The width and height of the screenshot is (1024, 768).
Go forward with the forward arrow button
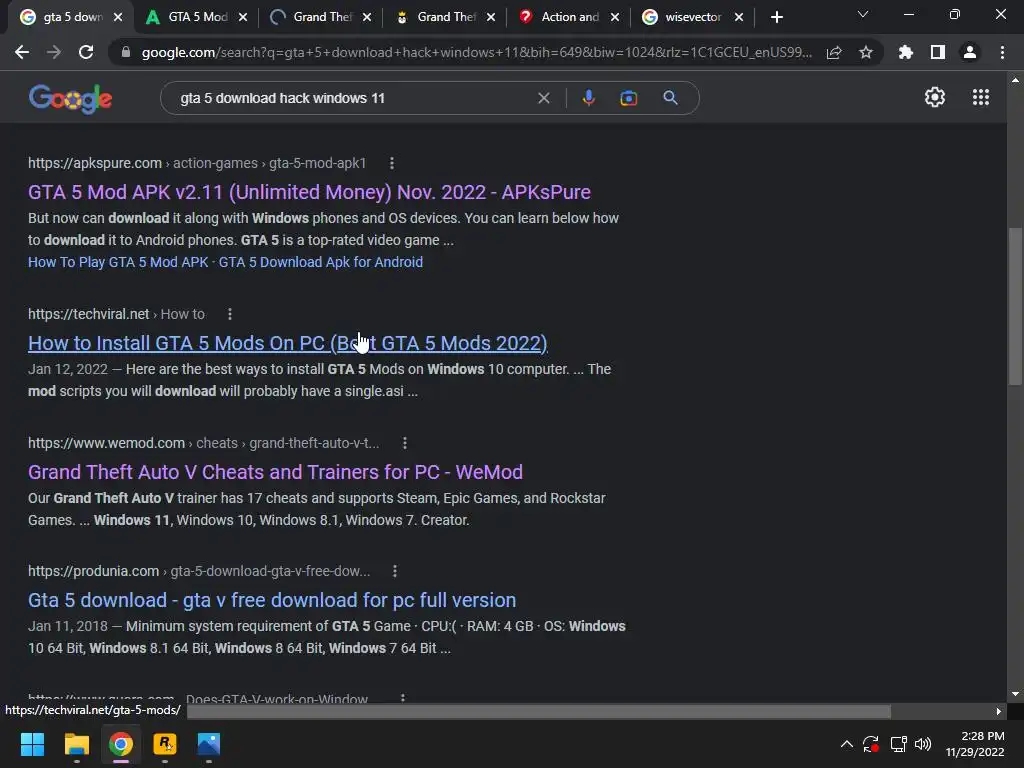pyautogui.click(x=54, y=52)
